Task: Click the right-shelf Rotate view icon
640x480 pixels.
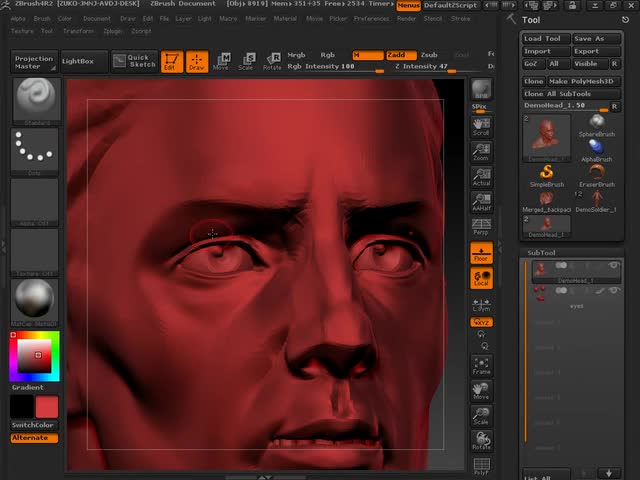Action: click(482, 441)
